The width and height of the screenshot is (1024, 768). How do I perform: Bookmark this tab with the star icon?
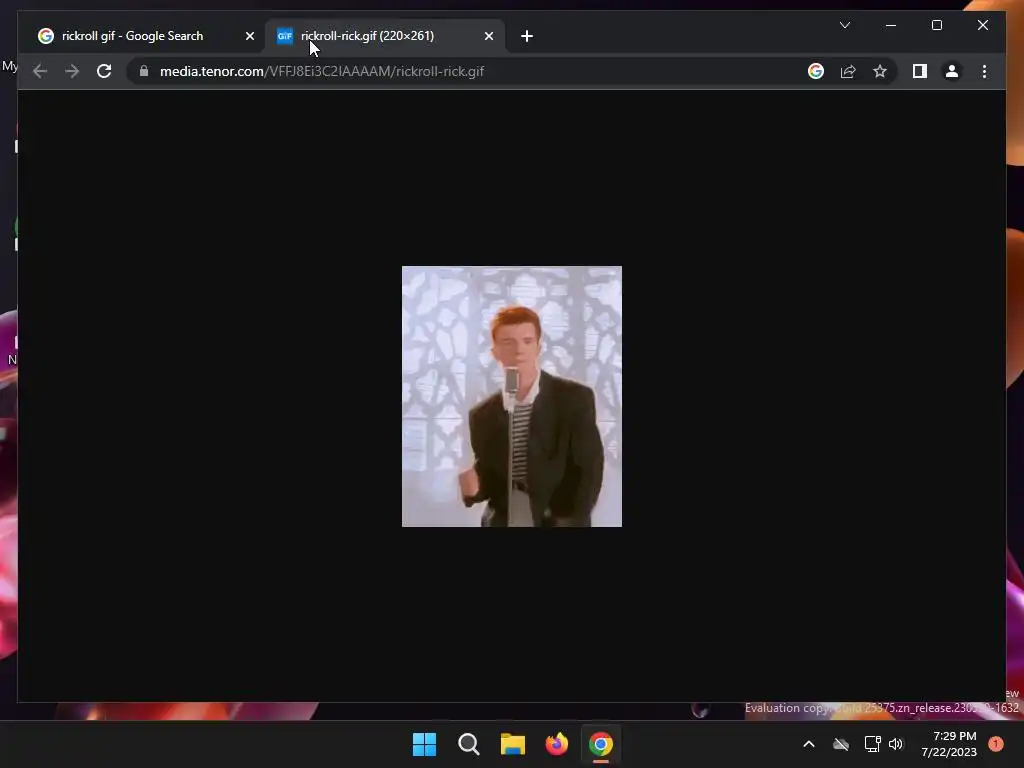(x=880, y=71)
